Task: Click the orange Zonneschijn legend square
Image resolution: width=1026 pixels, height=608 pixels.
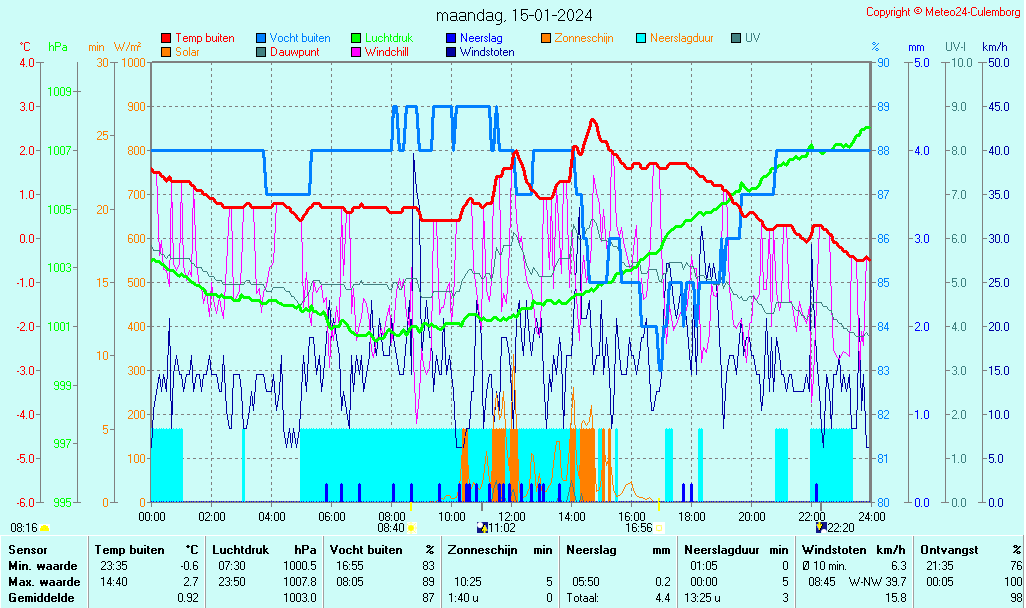Action: tap(546, 38)
